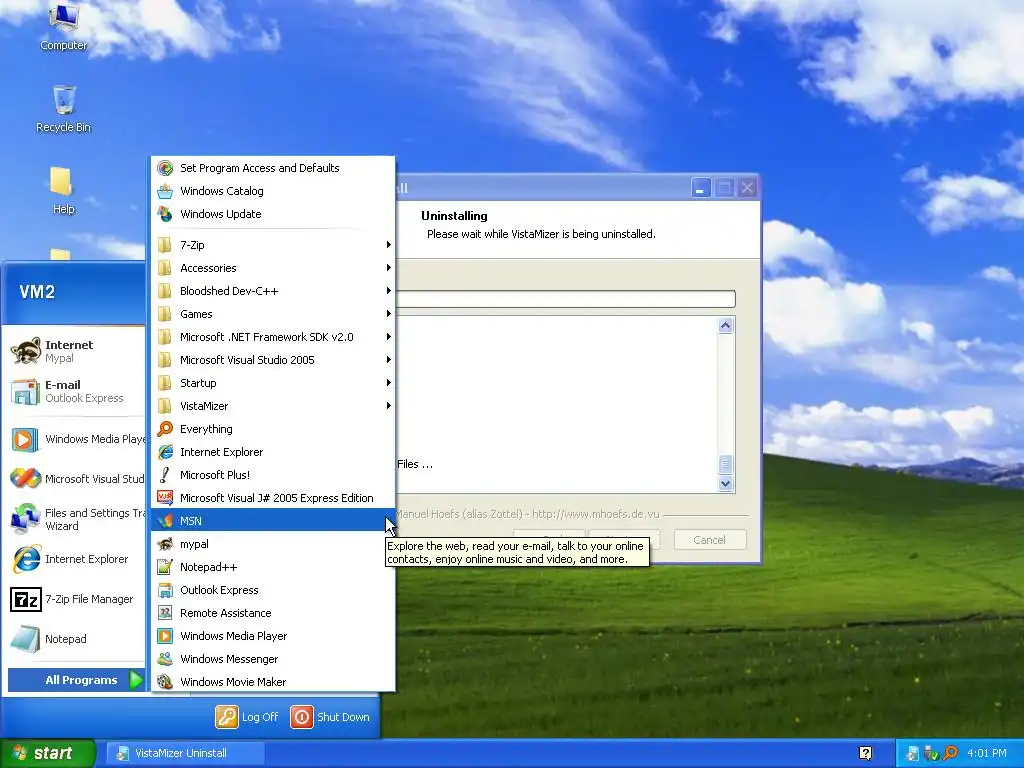Screen dimensions: 1024x768
Task: Click the Microsoft Plus! icon
Action: 165,475
